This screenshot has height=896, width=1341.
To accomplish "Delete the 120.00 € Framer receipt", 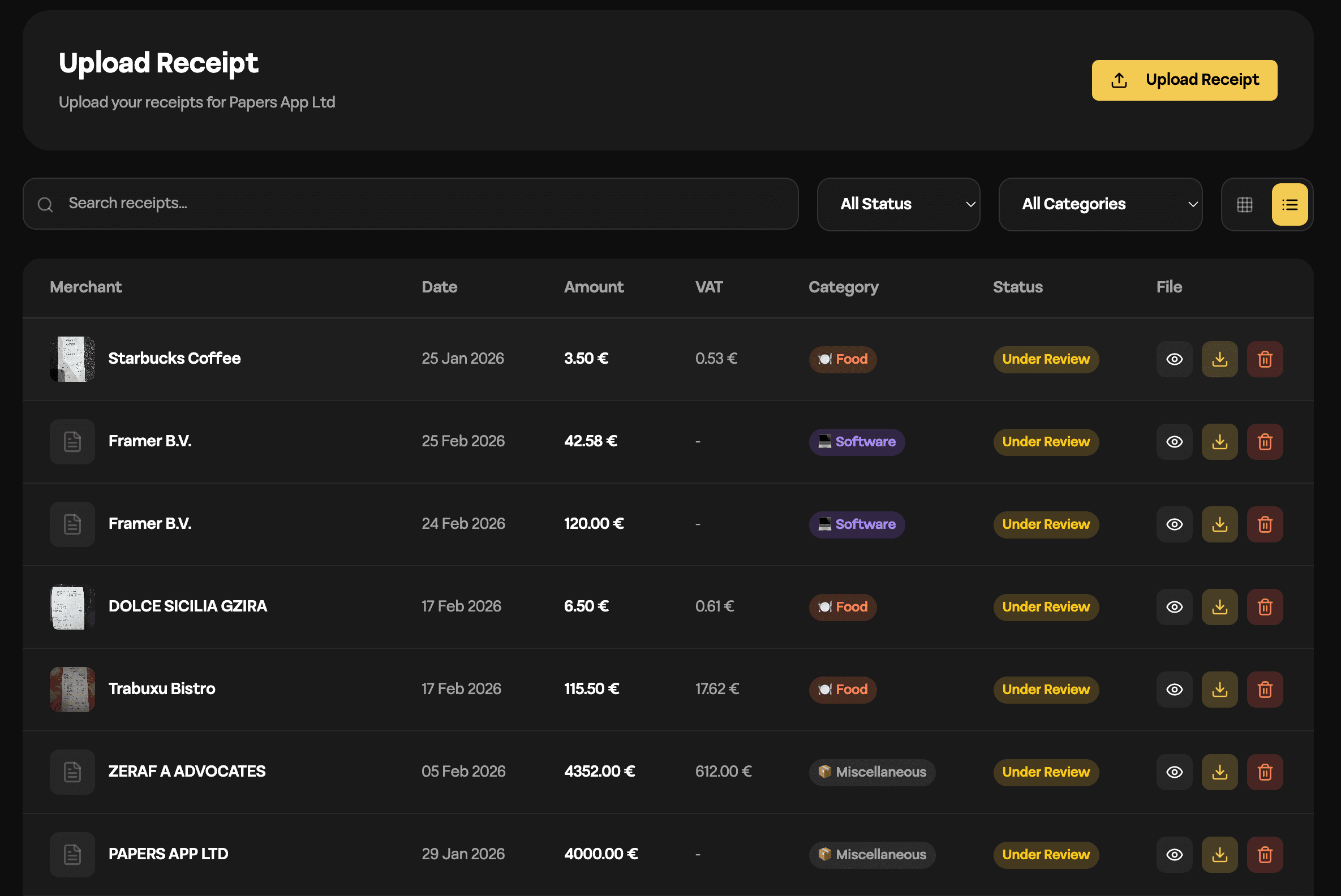I will 1265,524.
